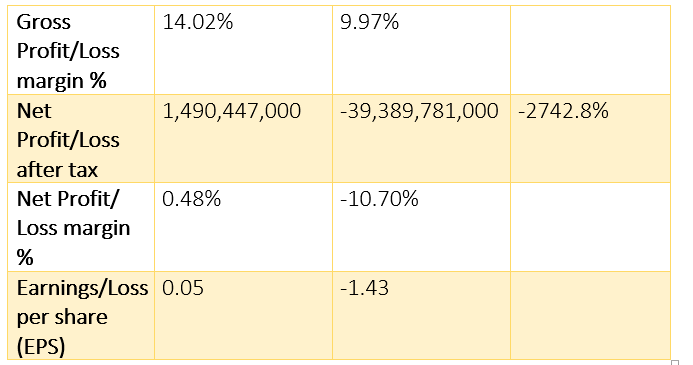Image resolution: width=693 pixels, height=365 pixels.
Task: Click the Earnings/Loss per share (EPS) label
Action: click(x=81, y=315)
